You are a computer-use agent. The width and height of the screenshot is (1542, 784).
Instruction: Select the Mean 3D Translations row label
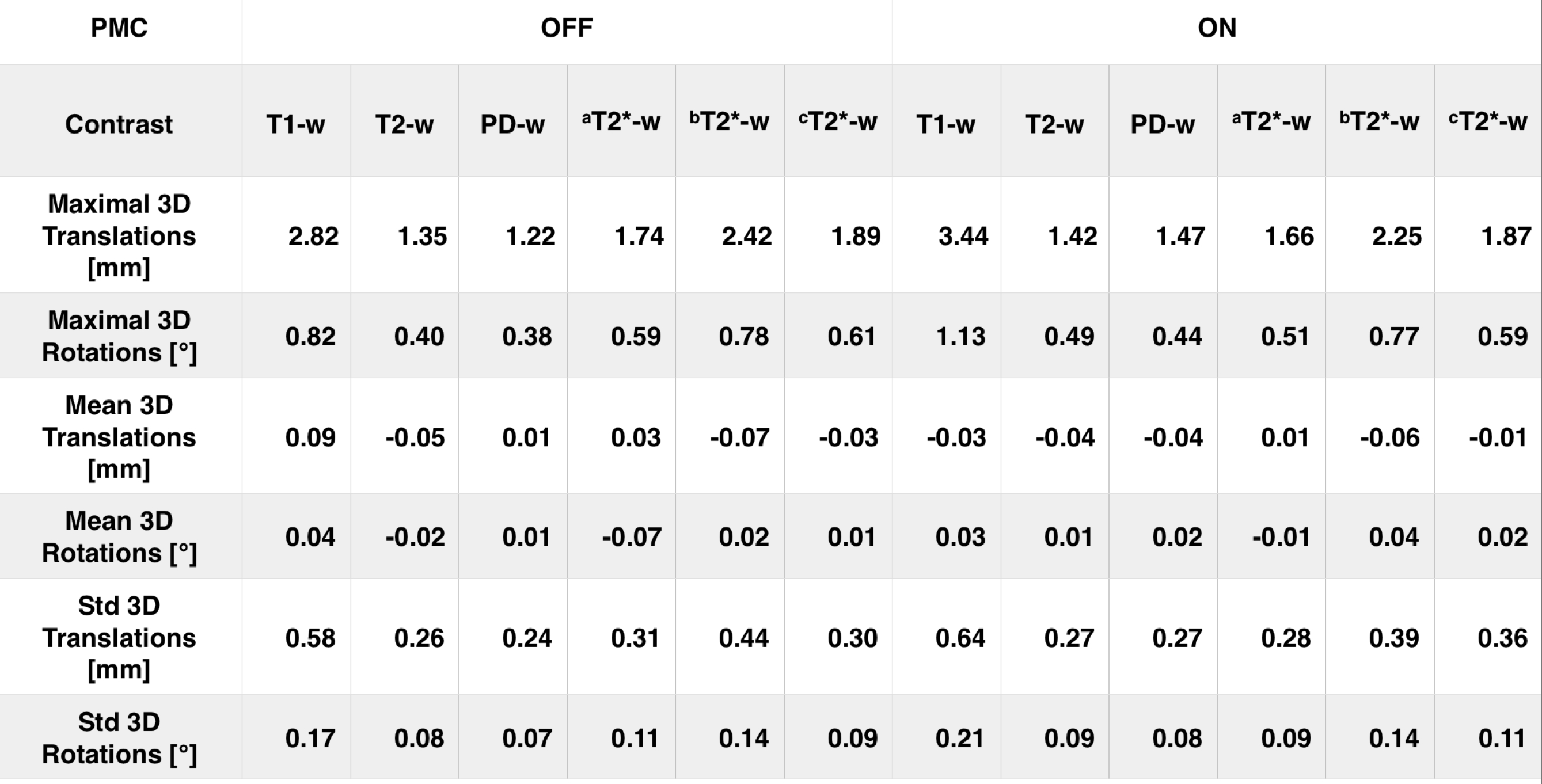pos(119,437)
